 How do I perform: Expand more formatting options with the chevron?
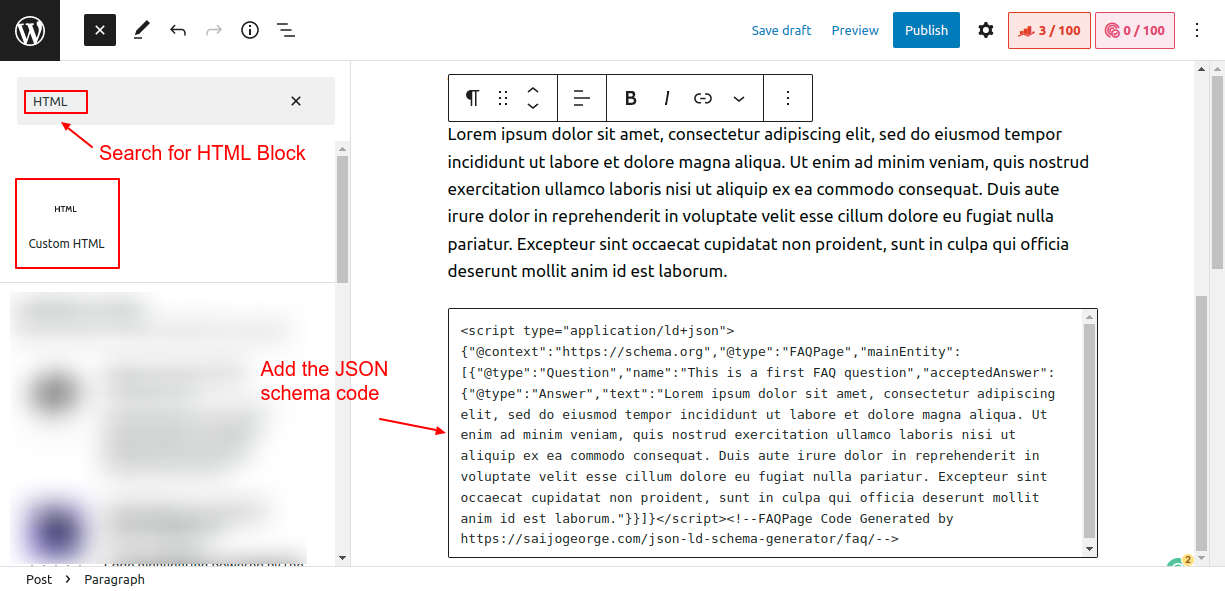pos(739,97)
